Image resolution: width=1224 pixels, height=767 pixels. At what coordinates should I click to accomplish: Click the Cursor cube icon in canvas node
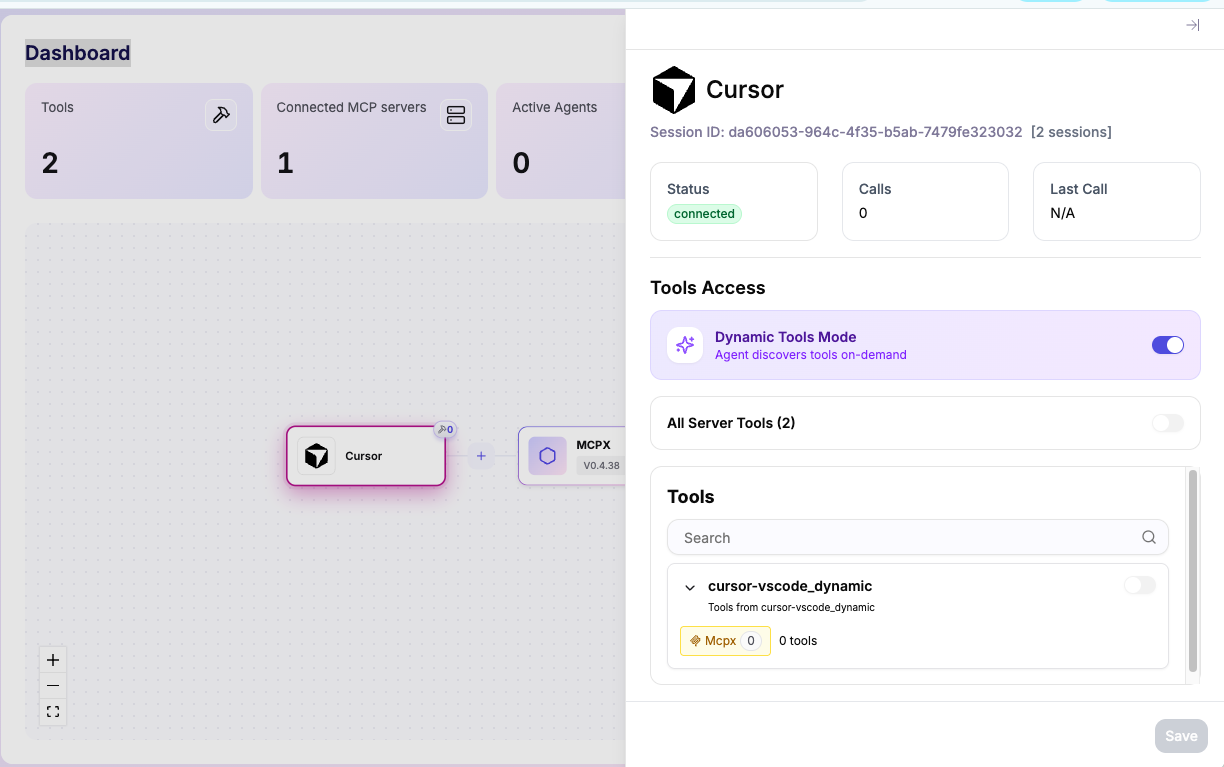316,456
